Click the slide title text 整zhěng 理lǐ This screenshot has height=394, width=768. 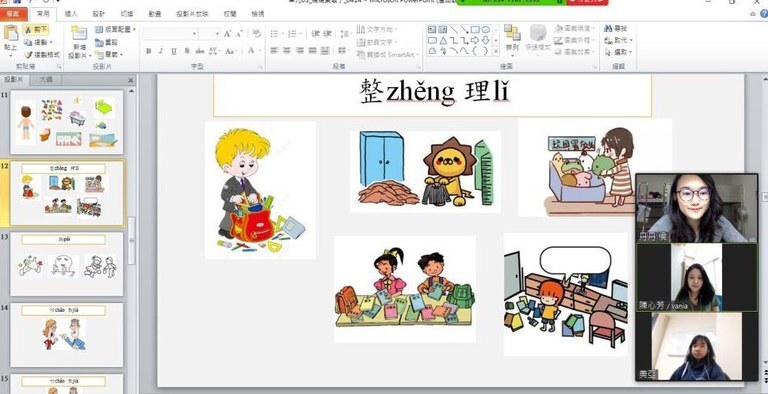tap(434, 92)
